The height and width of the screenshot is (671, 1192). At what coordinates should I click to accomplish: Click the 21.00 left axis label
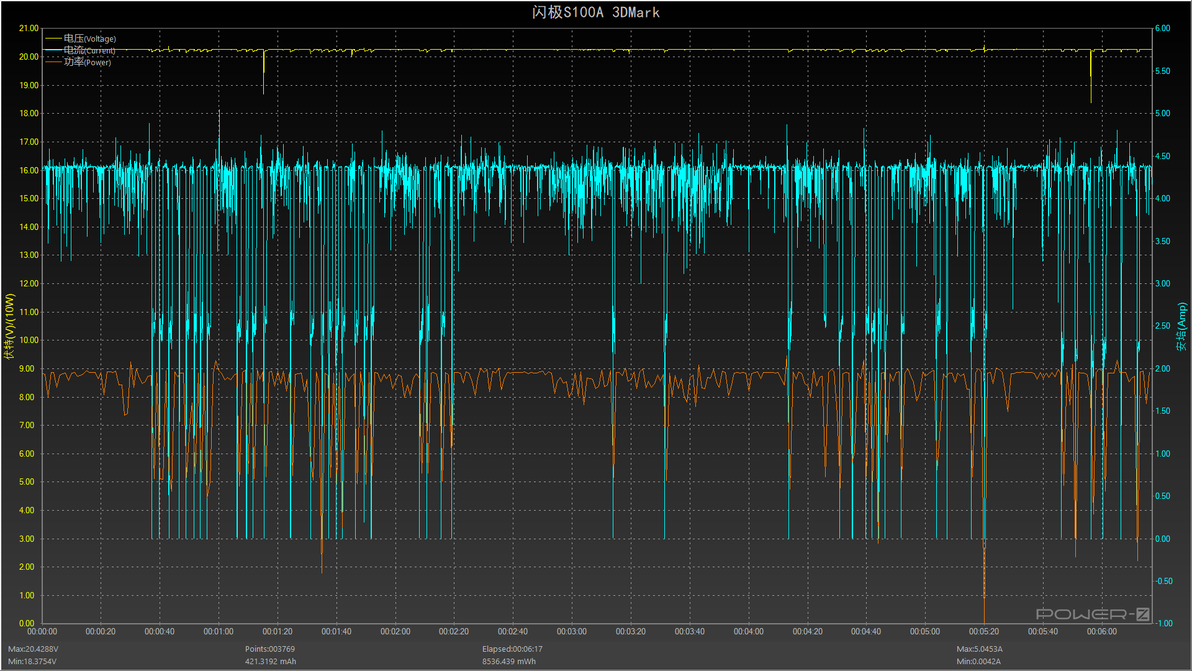[28, 28]
